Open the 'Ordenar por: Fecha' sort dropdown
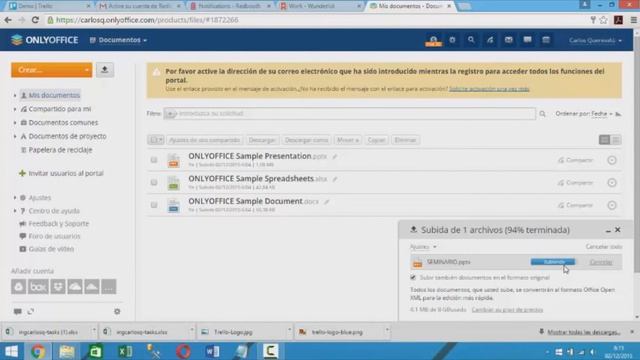 click(x=584, y=114)
